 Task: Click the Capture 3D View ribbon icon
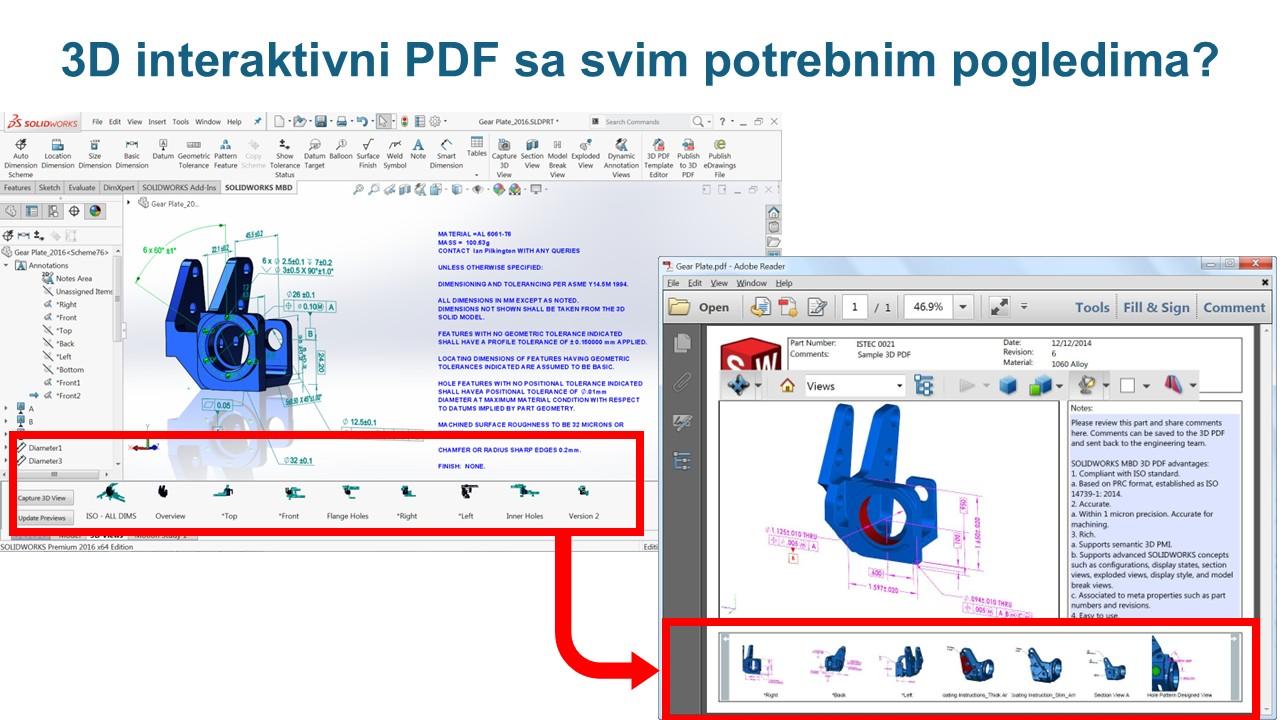(x=504, y=157)
